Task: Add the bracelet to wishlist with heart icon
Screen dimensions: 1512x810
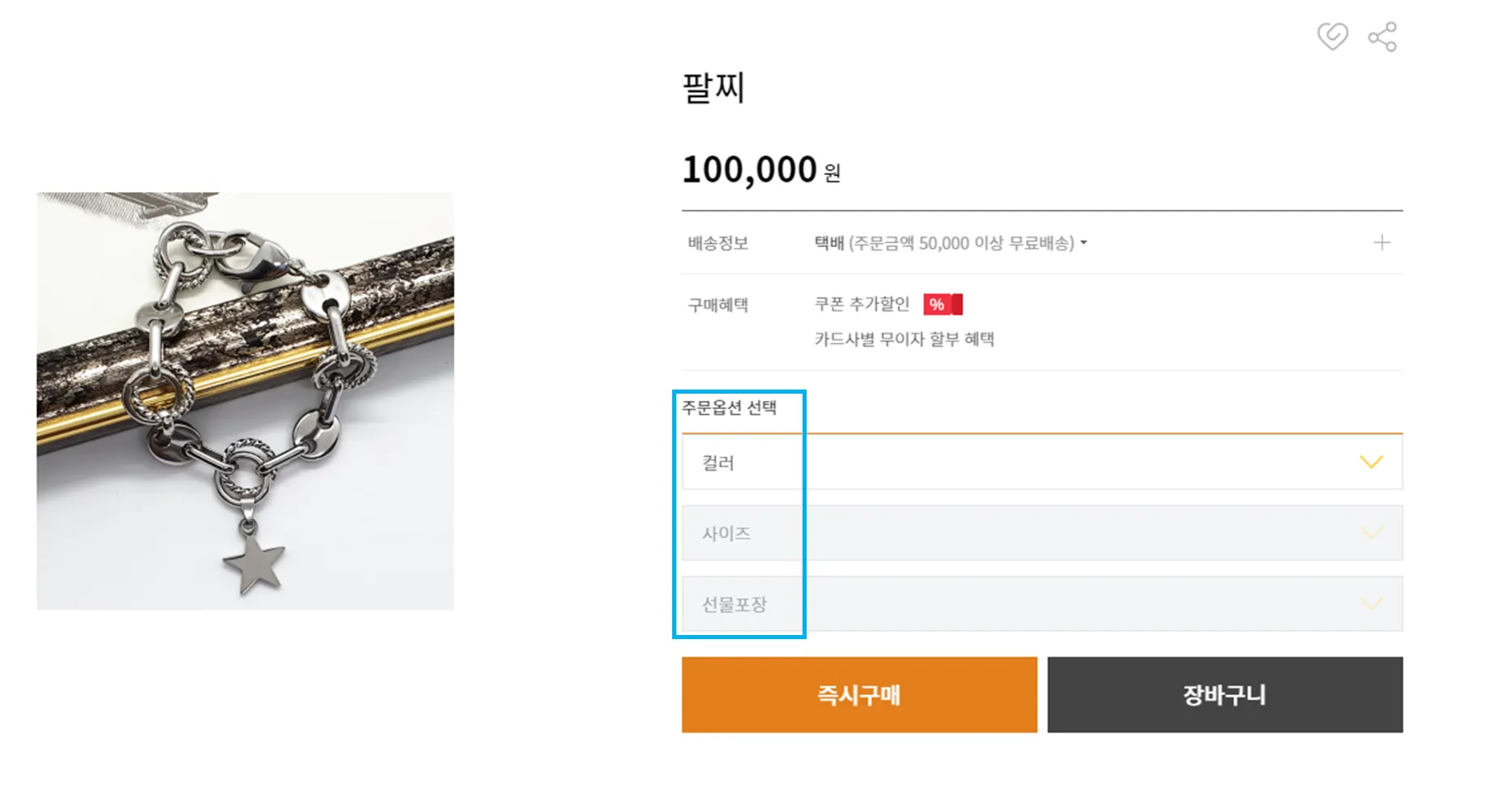Action: coord(1332,36)
